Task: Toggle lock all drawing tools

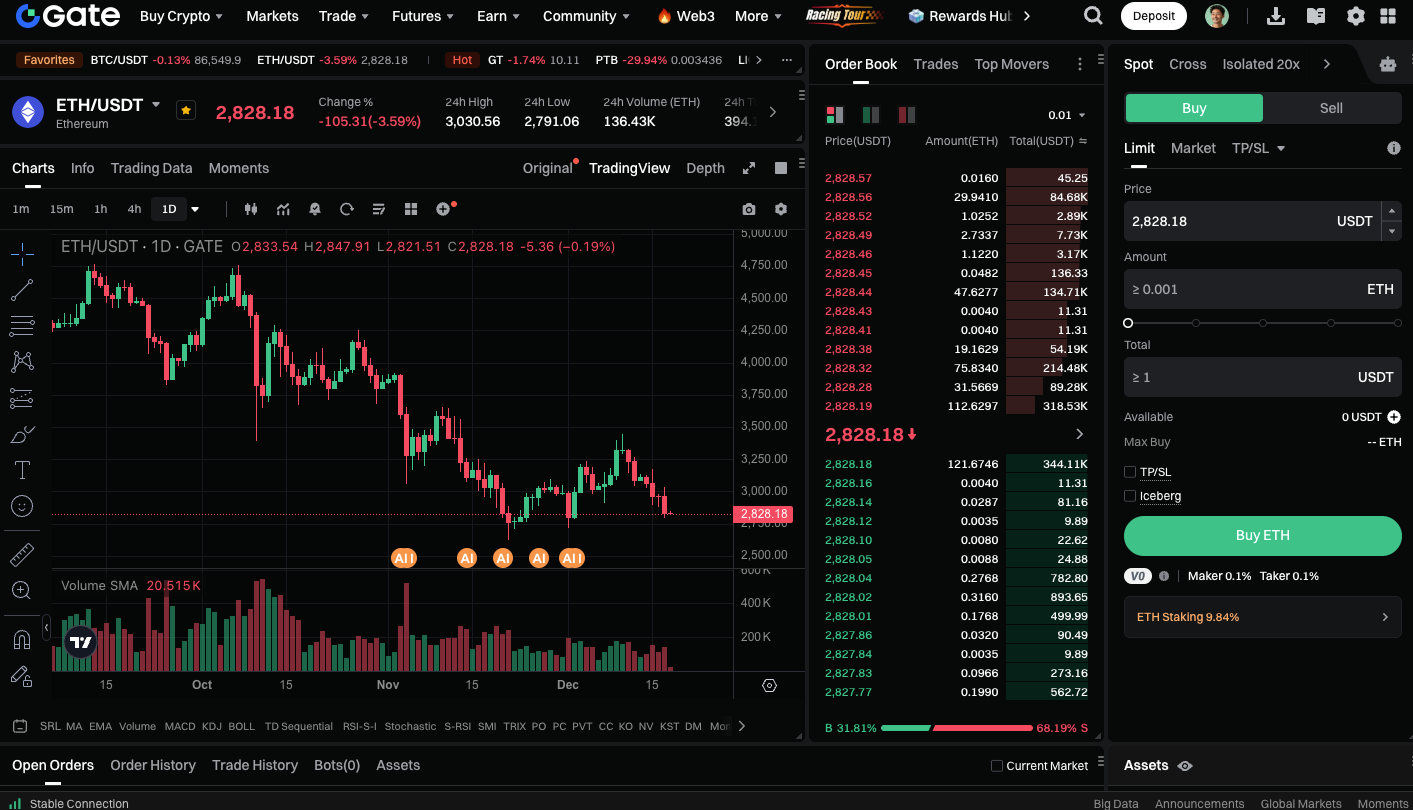Action: 22,676
